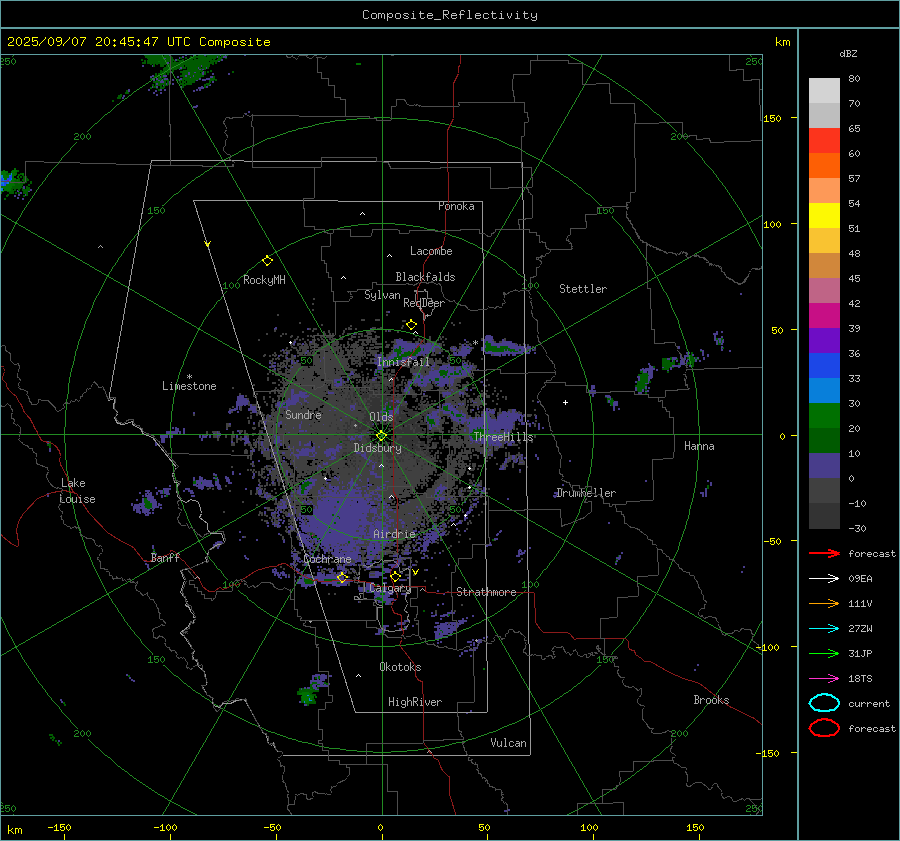
Task: Click the red 65 dBZ color swatch
Action: [x=824, y=140]
